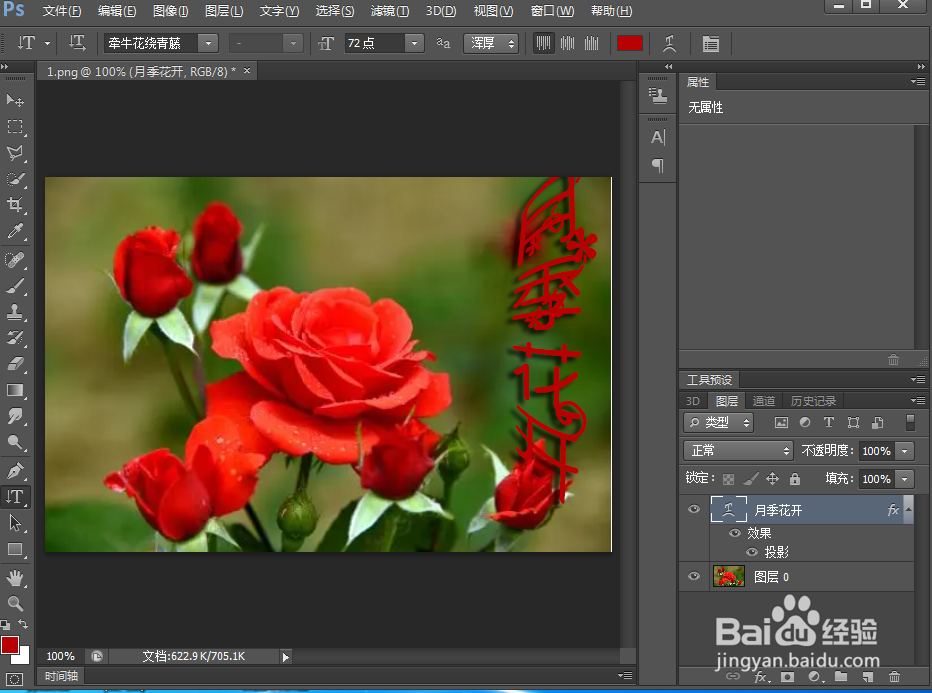
Task: Add layer style via fx button
Action: tap(761, 676)
